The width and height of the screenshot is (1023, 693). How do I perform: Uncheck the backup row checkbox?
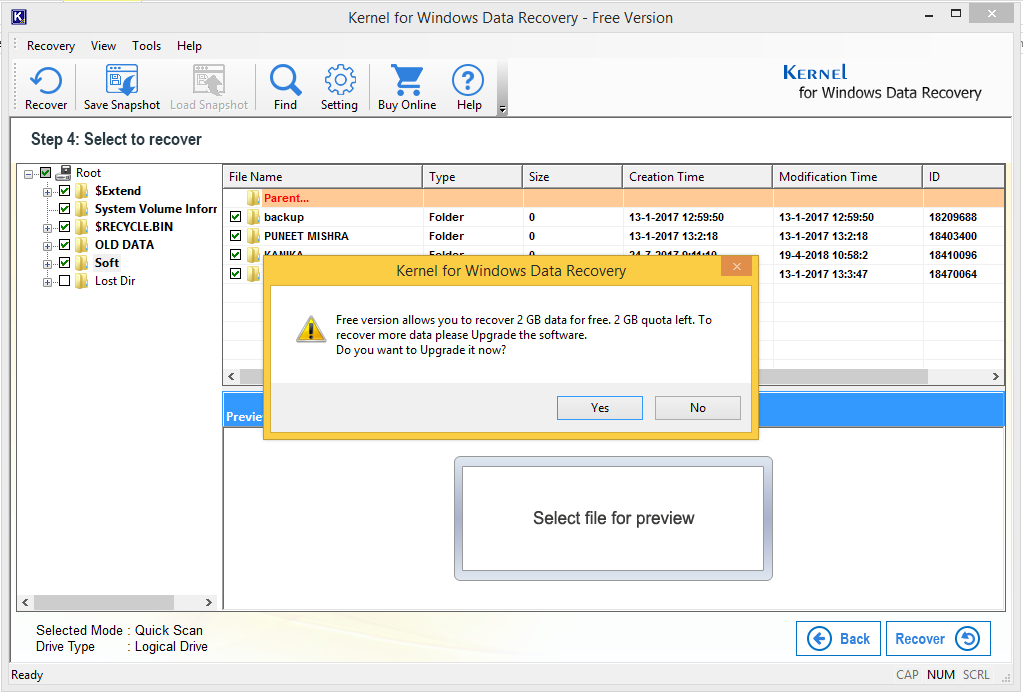tap(236, 217)
